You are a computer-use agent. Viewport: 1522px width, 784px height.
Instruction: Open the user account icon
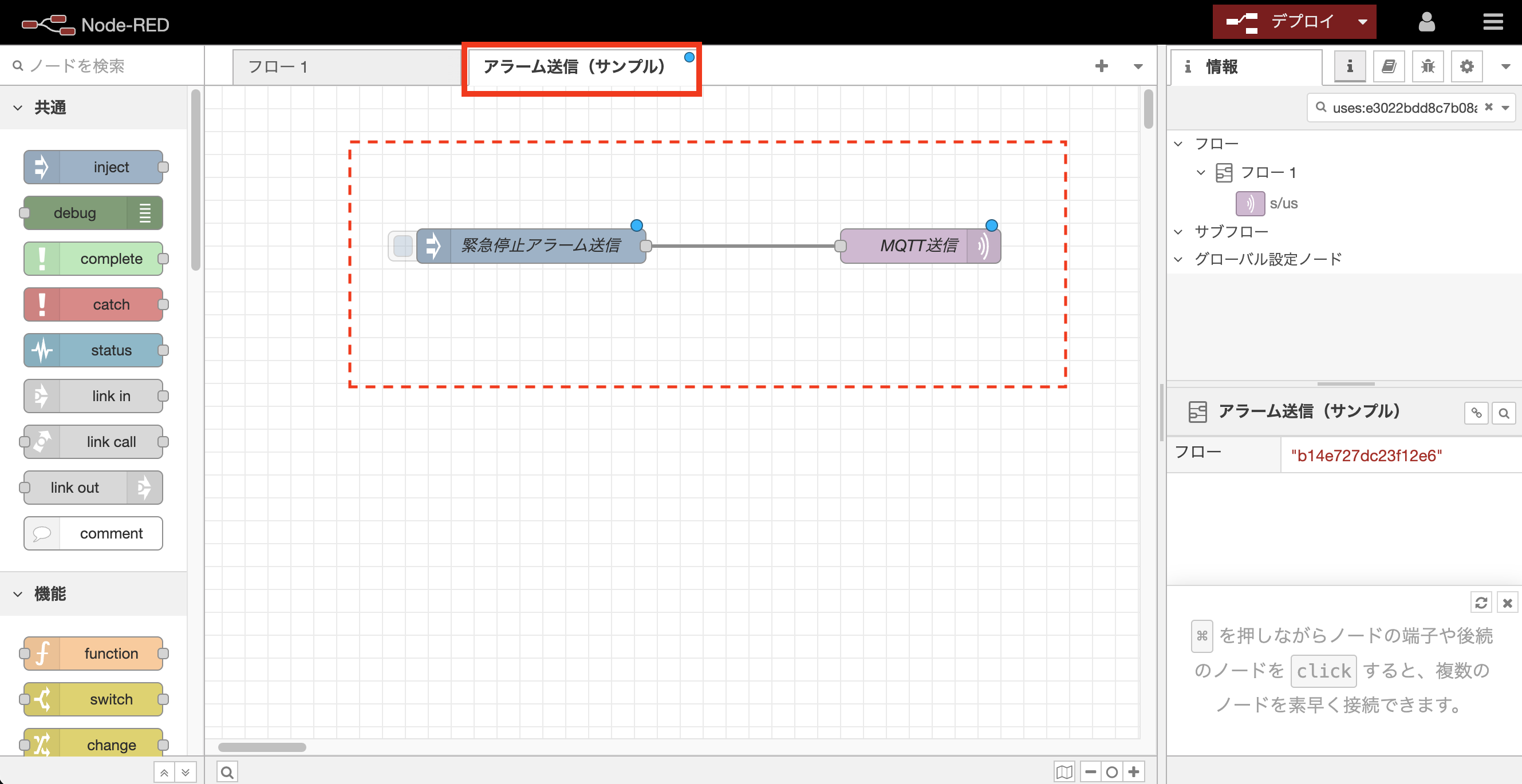pyautogui.click(x=1426, y=22)
